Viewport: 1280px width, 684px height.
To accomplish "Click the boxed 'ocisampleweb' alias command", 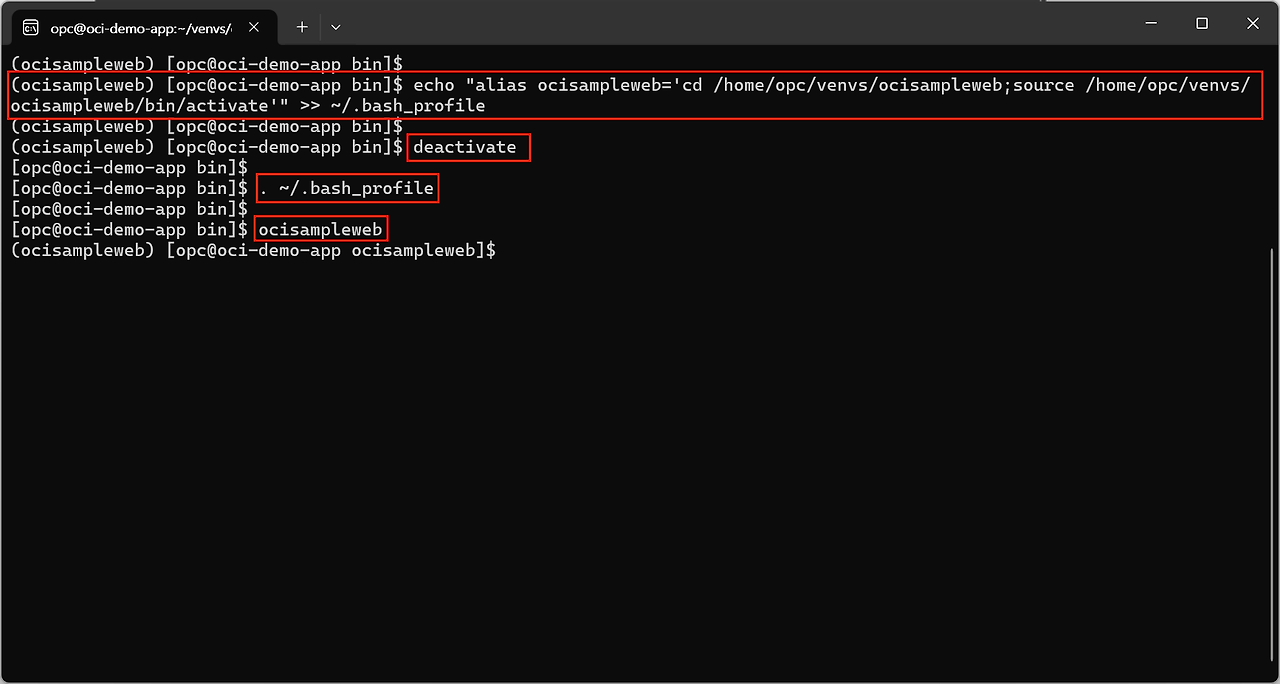I will (320, 230).
